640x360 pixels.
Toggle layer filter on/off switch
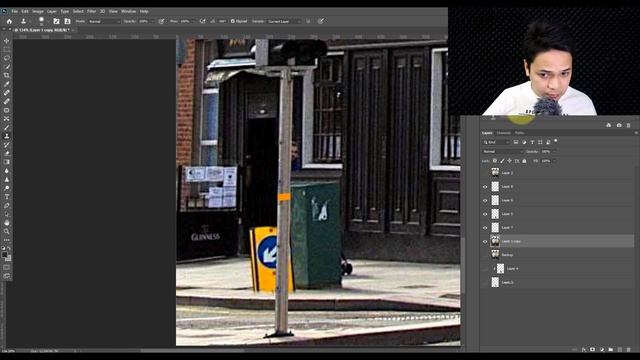click(556, 141)
